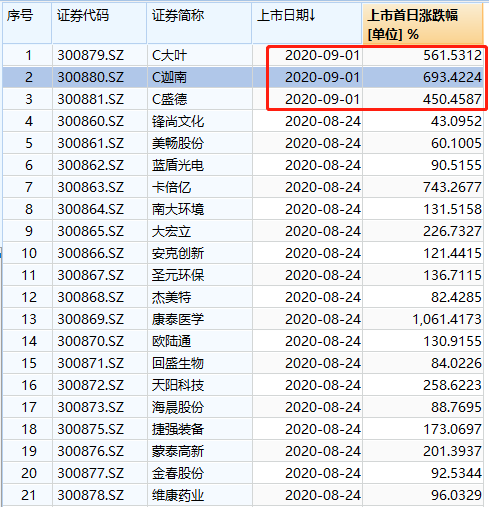Click the C盛德 name cell

[169, 99]
